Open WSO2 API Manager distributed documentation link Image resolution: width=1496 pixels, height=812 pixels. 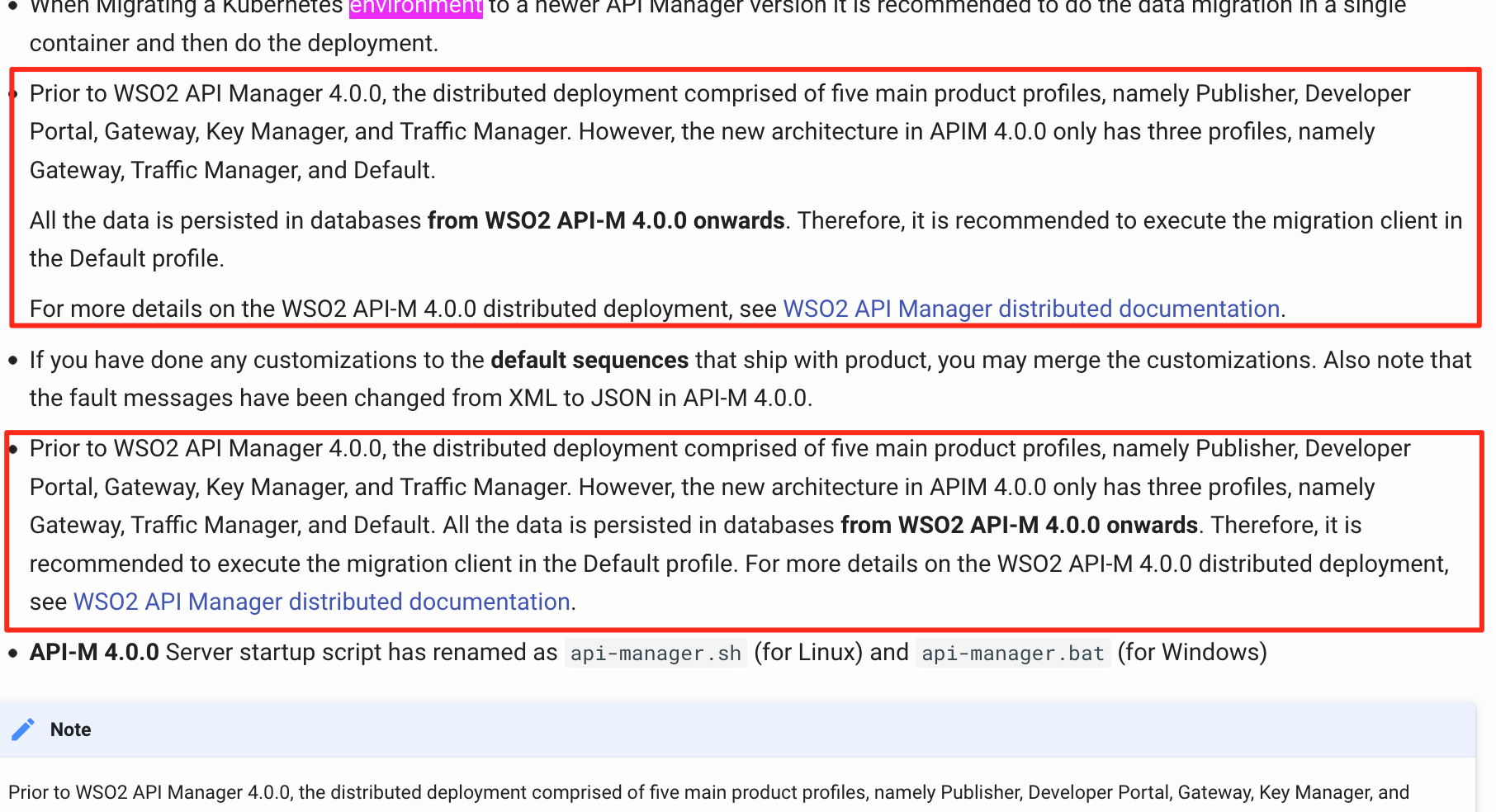(1029, 308)
